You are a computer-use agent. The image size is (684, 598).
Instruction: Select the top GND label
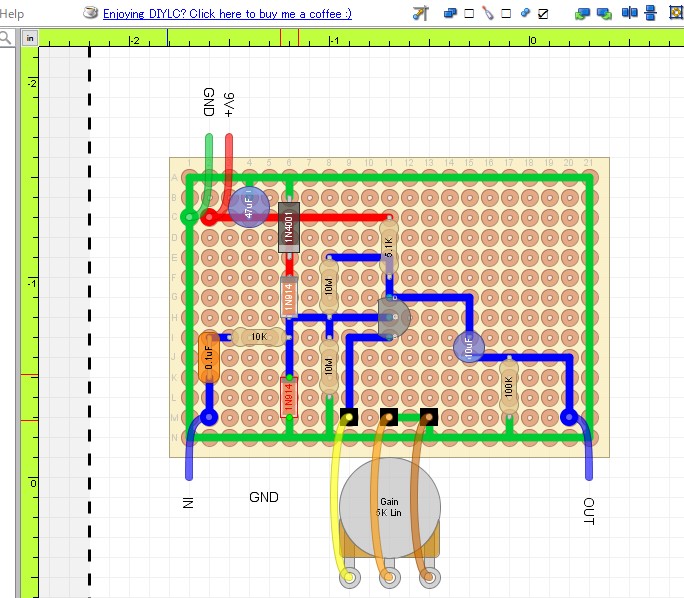[x=209, y=102]
